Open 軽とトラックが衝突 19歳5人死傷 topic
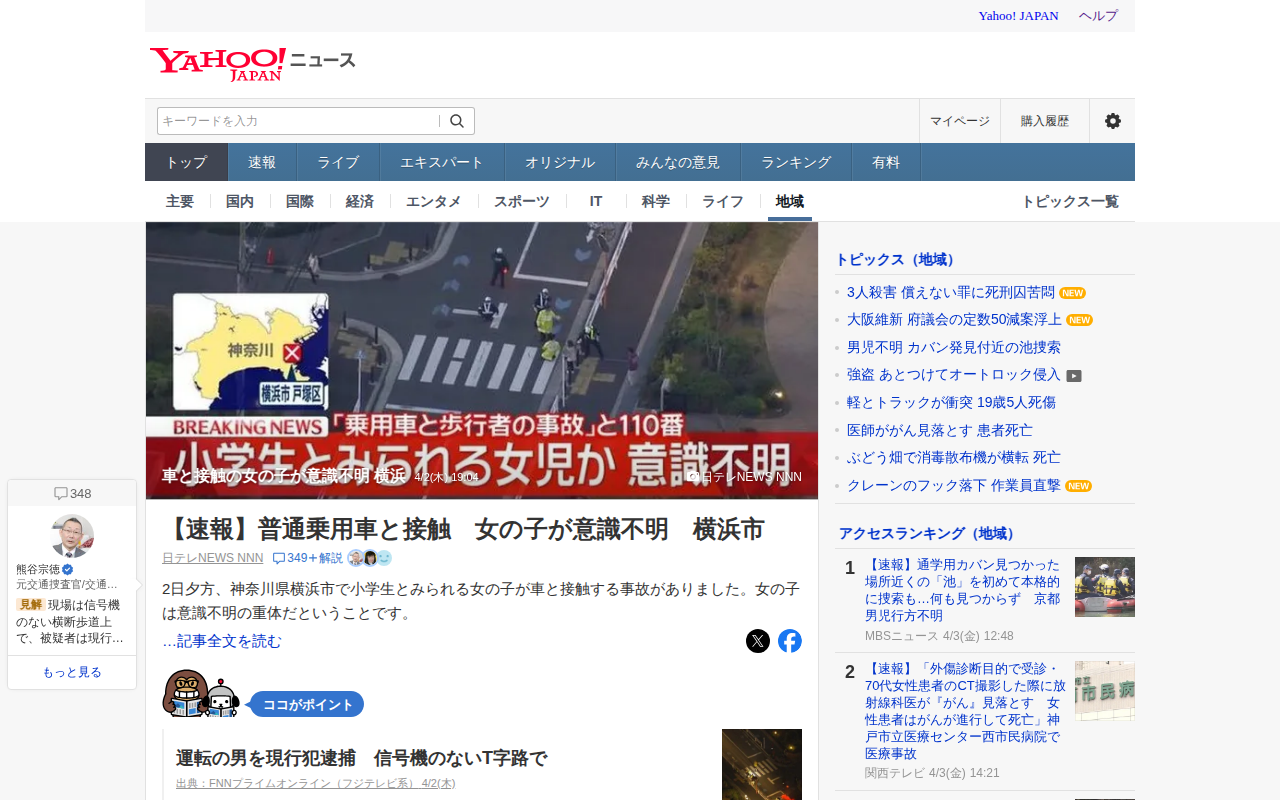Image resolution: width=1280 pixels, height=800 pixels. (951, 403)
